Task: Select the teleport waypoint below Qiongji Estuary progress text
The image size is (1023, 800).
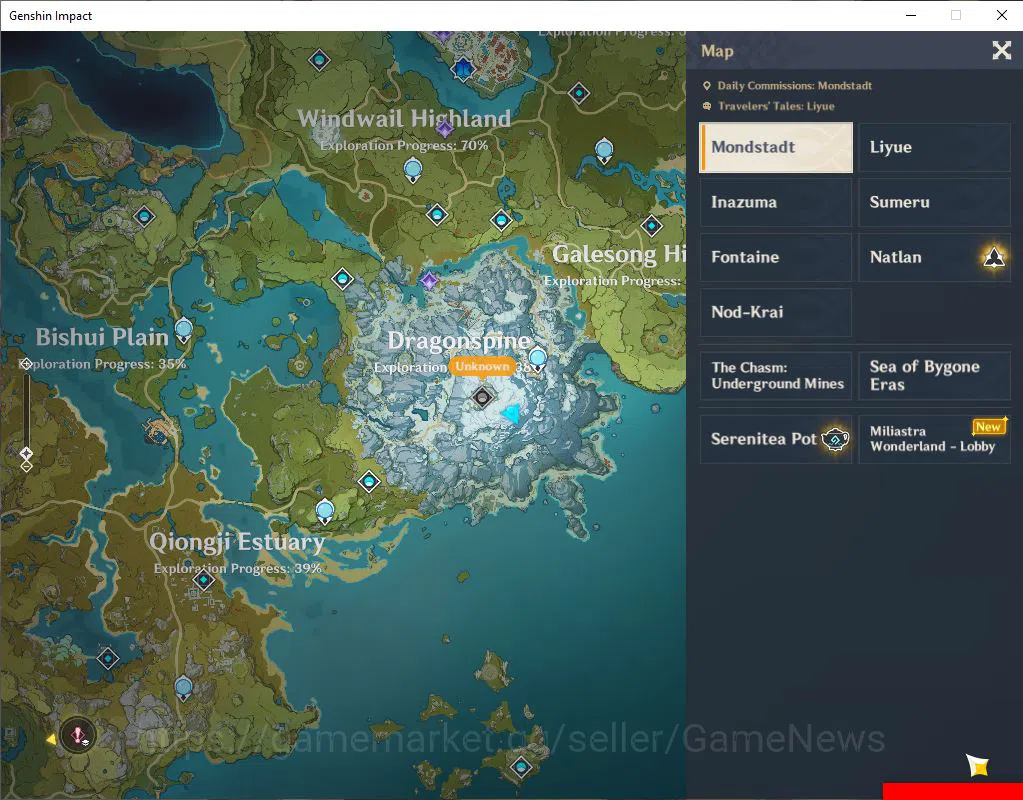Action: pyautogui.click(x=204, y=579)
